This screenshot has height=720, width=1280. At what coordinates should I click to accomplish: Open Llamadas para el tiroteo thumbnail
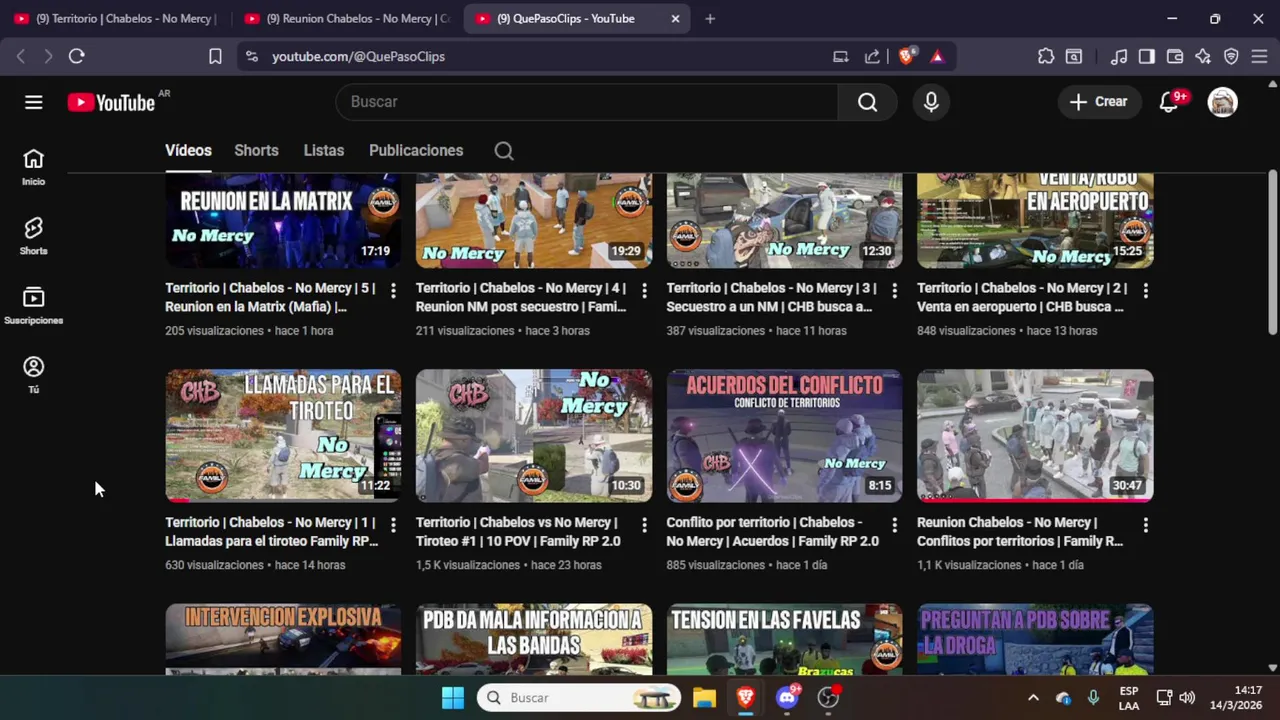[283, 436]
